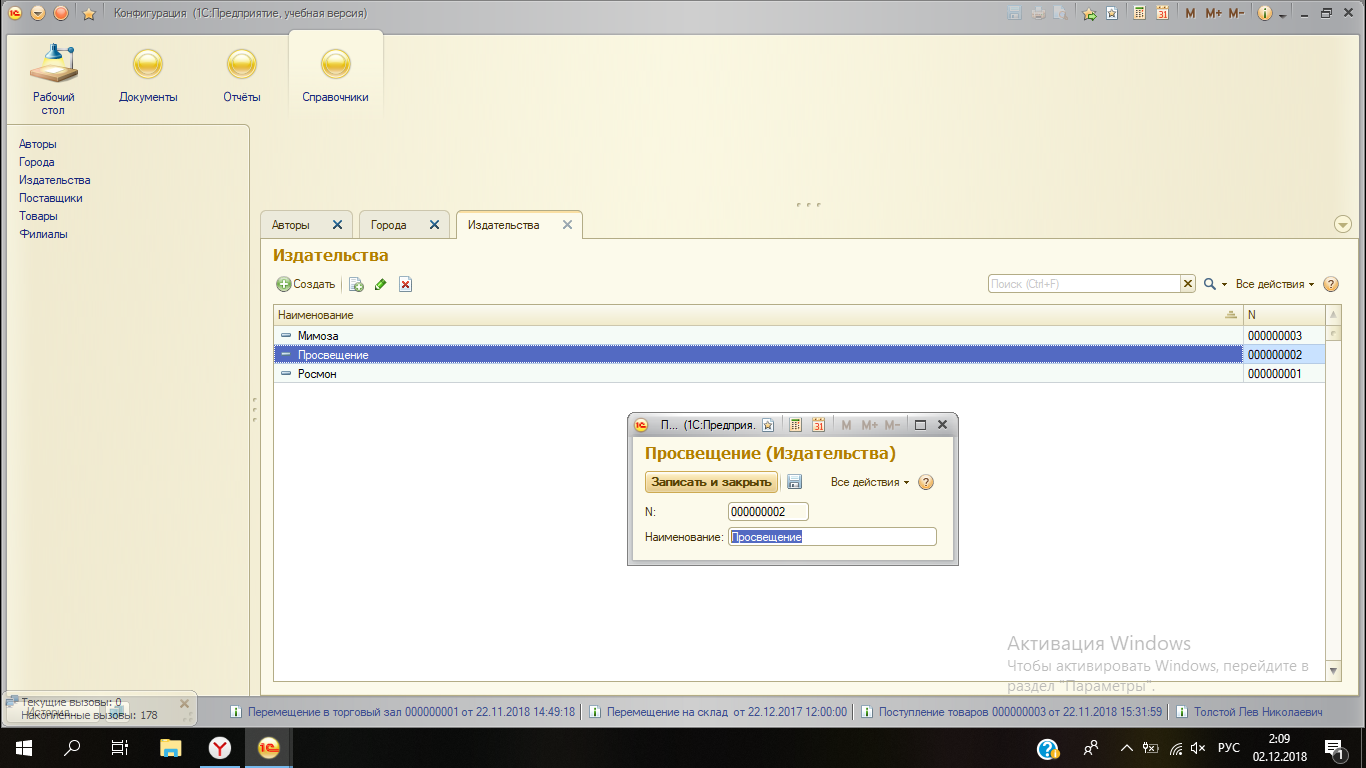The image size is (1366, 768).
Task: Open Yandex Browser from the taskbar
Action: tap(220, 748)
